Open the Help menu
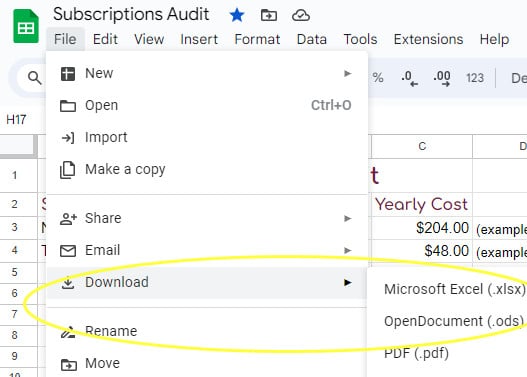Screen dimensions: 527x377 point(494,39)
